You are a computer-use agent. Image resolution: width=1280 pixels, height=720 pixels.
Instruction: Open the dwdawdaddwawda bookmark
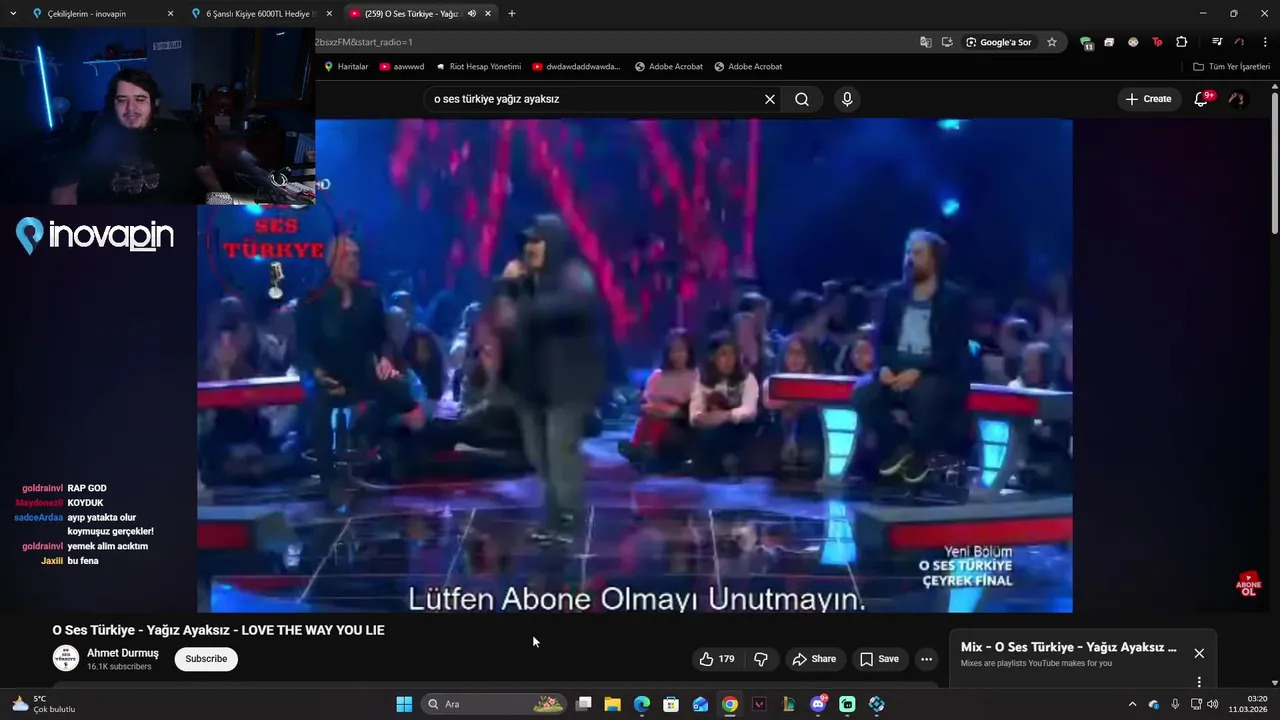click(x=577, y=66)
